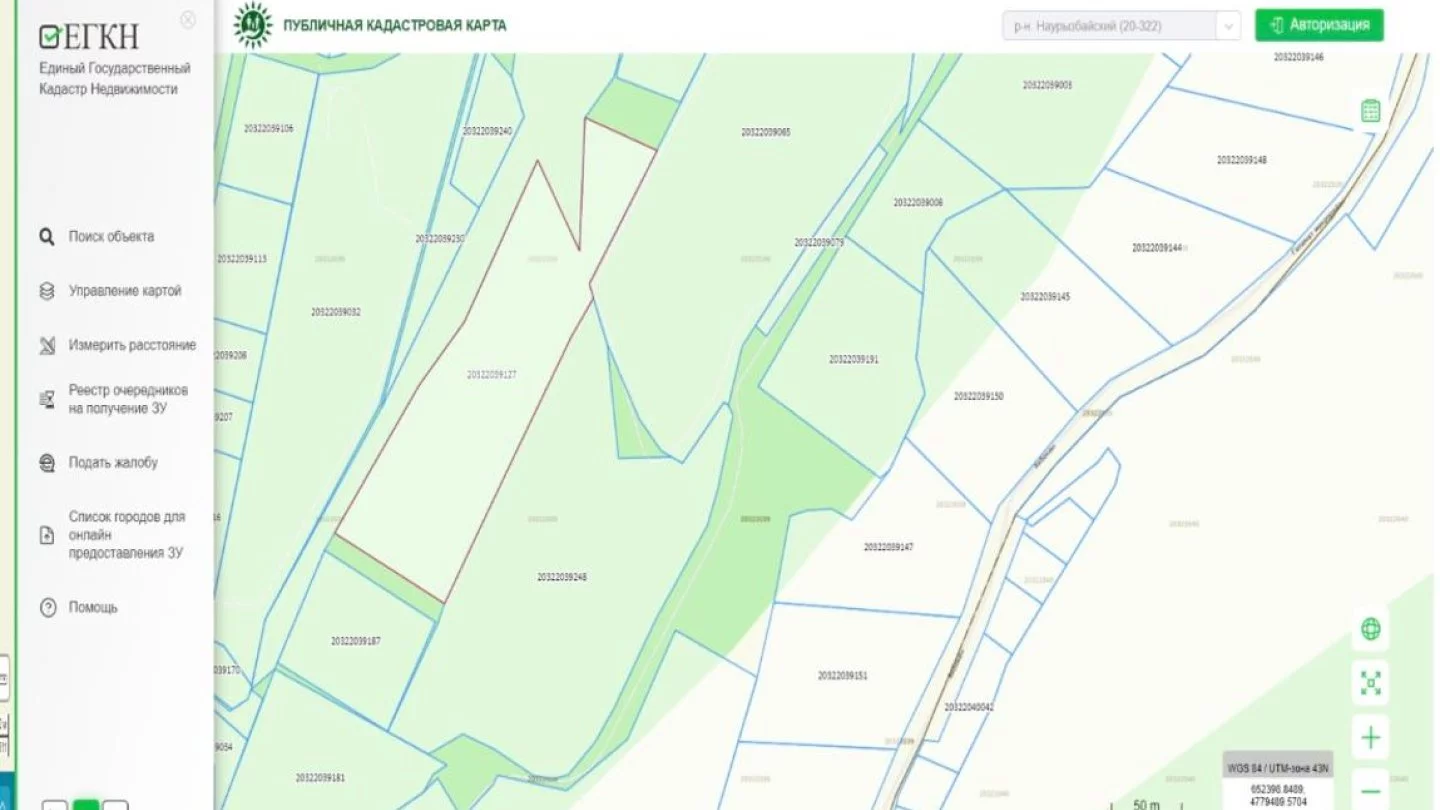Toggle the green active button at sidebar bottom

[87, 805]
